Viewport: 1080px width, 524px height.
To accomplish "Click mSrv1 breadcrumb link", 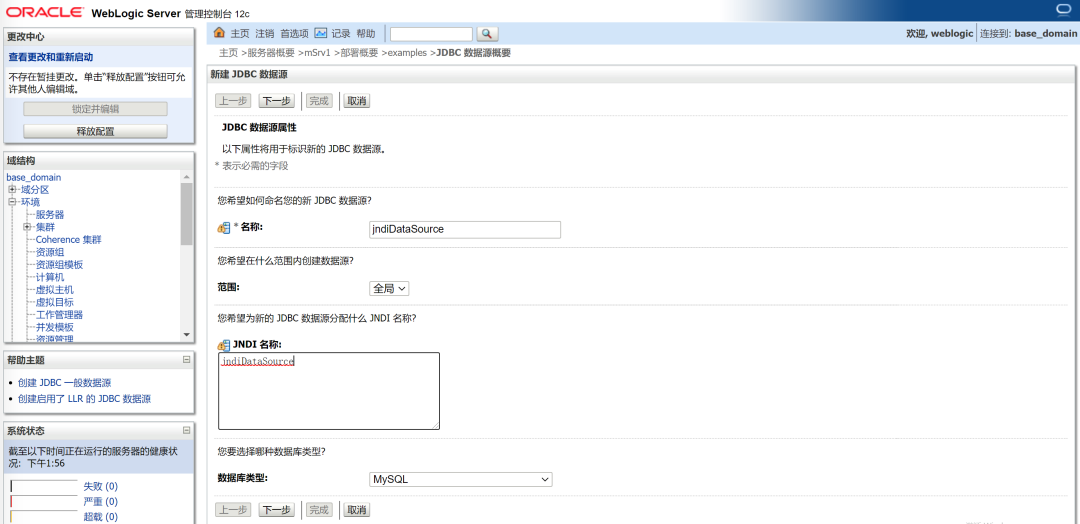I will point(318,53).
